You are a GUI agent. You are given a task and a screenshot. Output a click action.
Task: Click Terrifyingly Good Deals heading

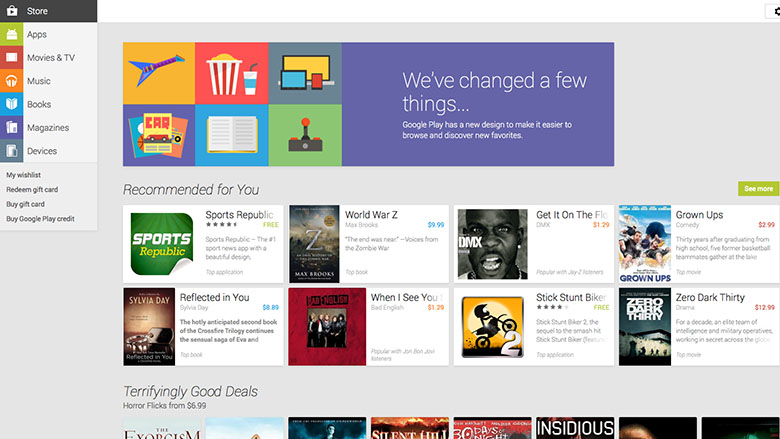click(x=191, y=391)
